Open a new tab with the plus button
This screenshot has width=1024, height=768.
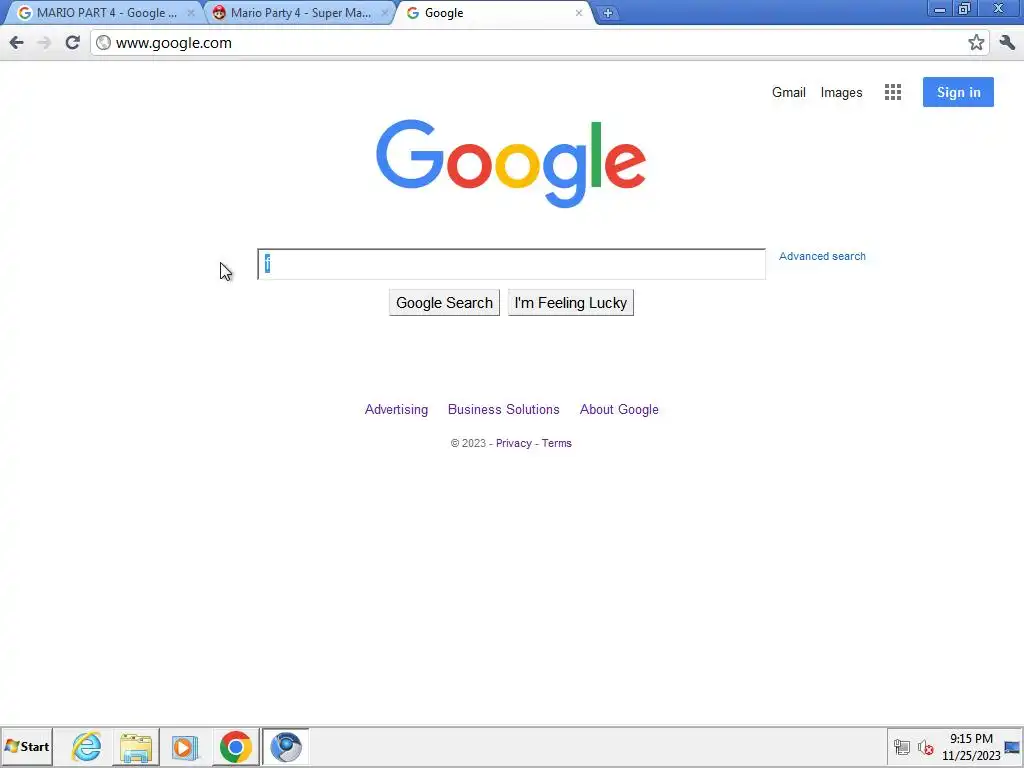click(x=607, y=13)
